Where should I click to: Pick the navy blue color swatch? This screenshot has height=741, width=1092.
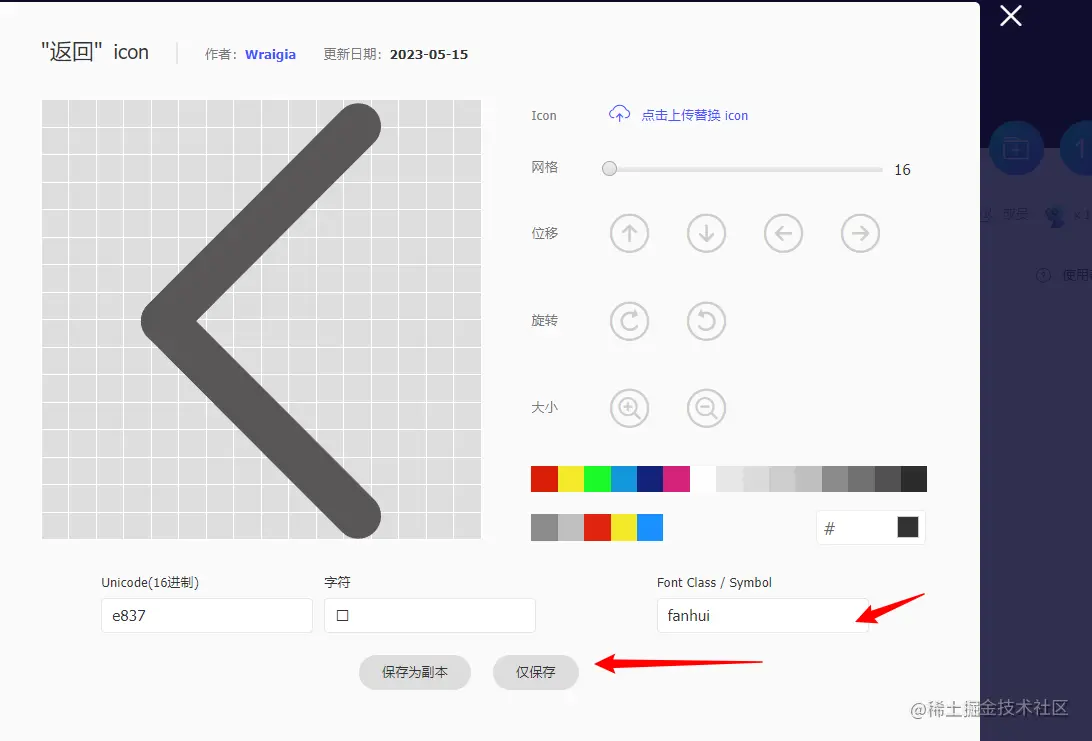[650, 479]
